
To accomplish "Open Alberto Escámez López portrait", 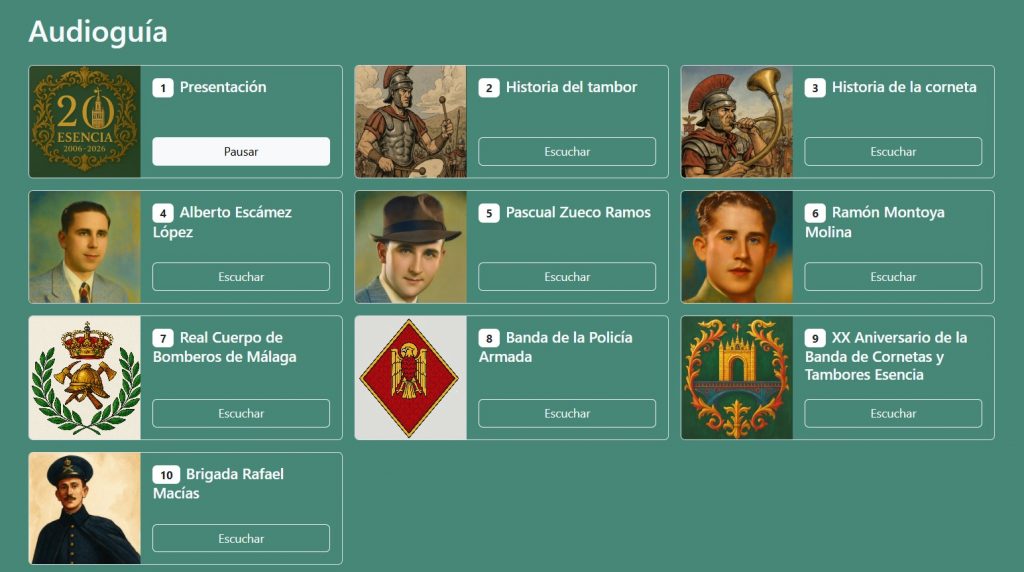I will tap(85, 247).
